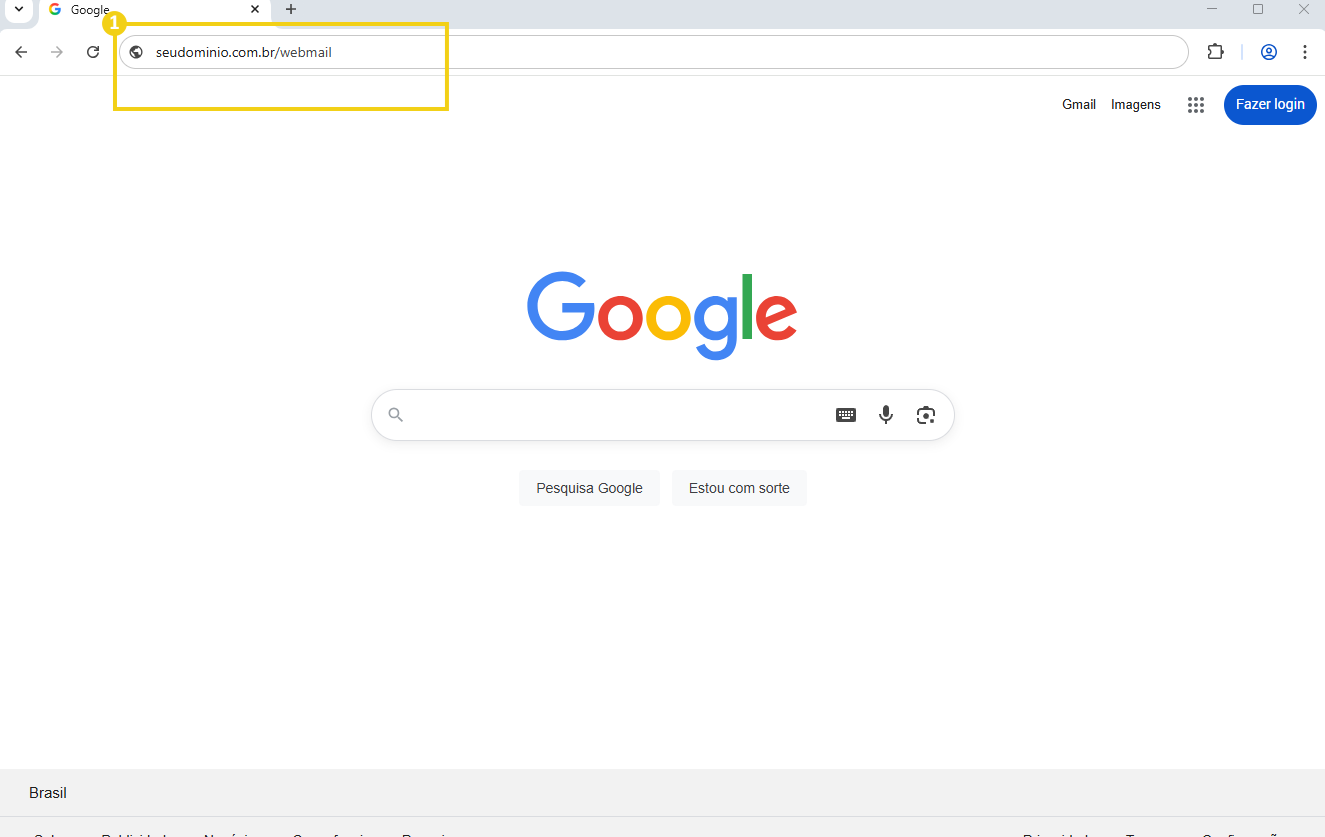The image size is (1325, 837).
Task: Go back with the back arrow
Action: tap(21, 52)
